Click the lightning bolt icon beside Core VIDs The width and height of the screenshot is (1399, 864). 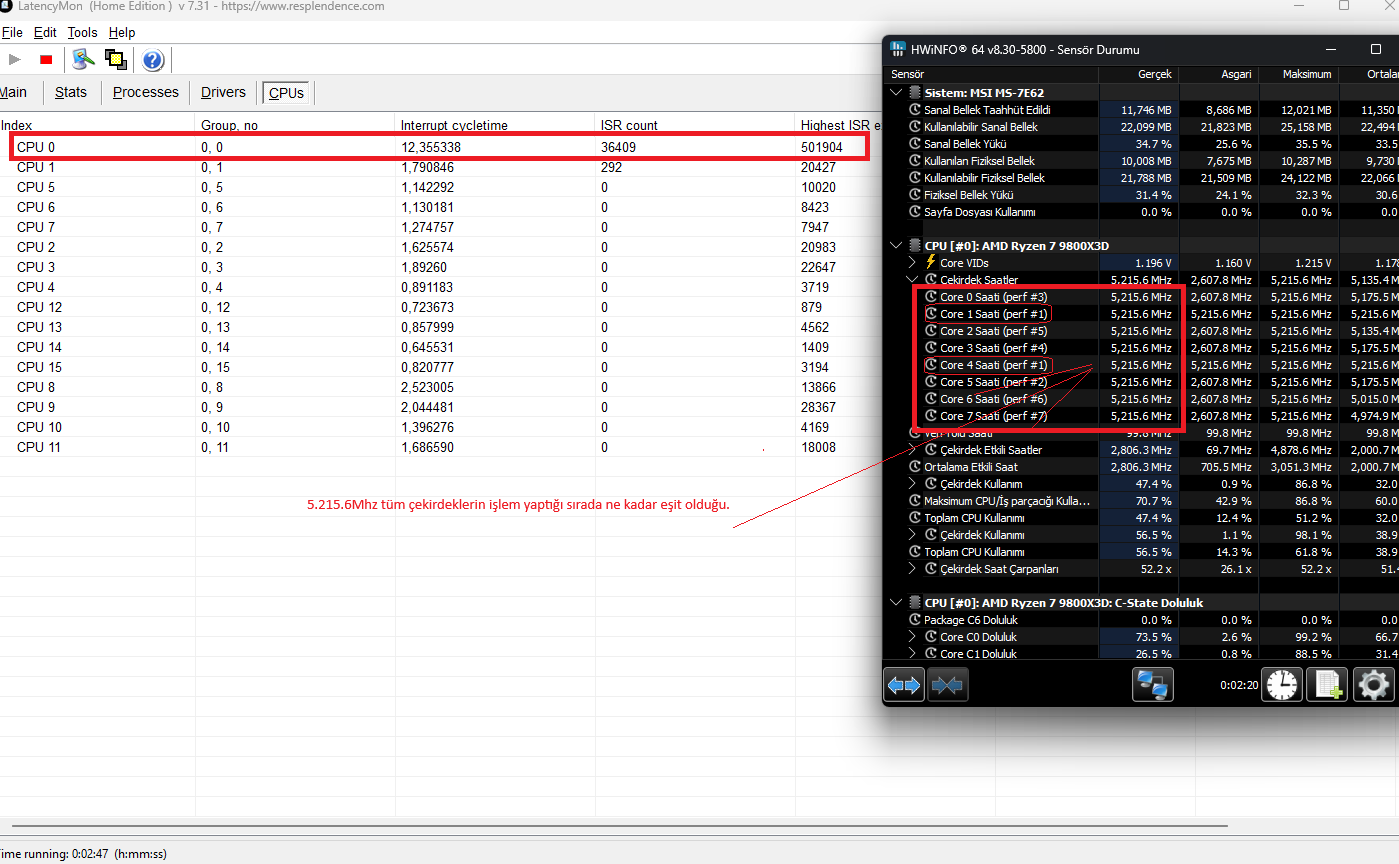[931, 263]
